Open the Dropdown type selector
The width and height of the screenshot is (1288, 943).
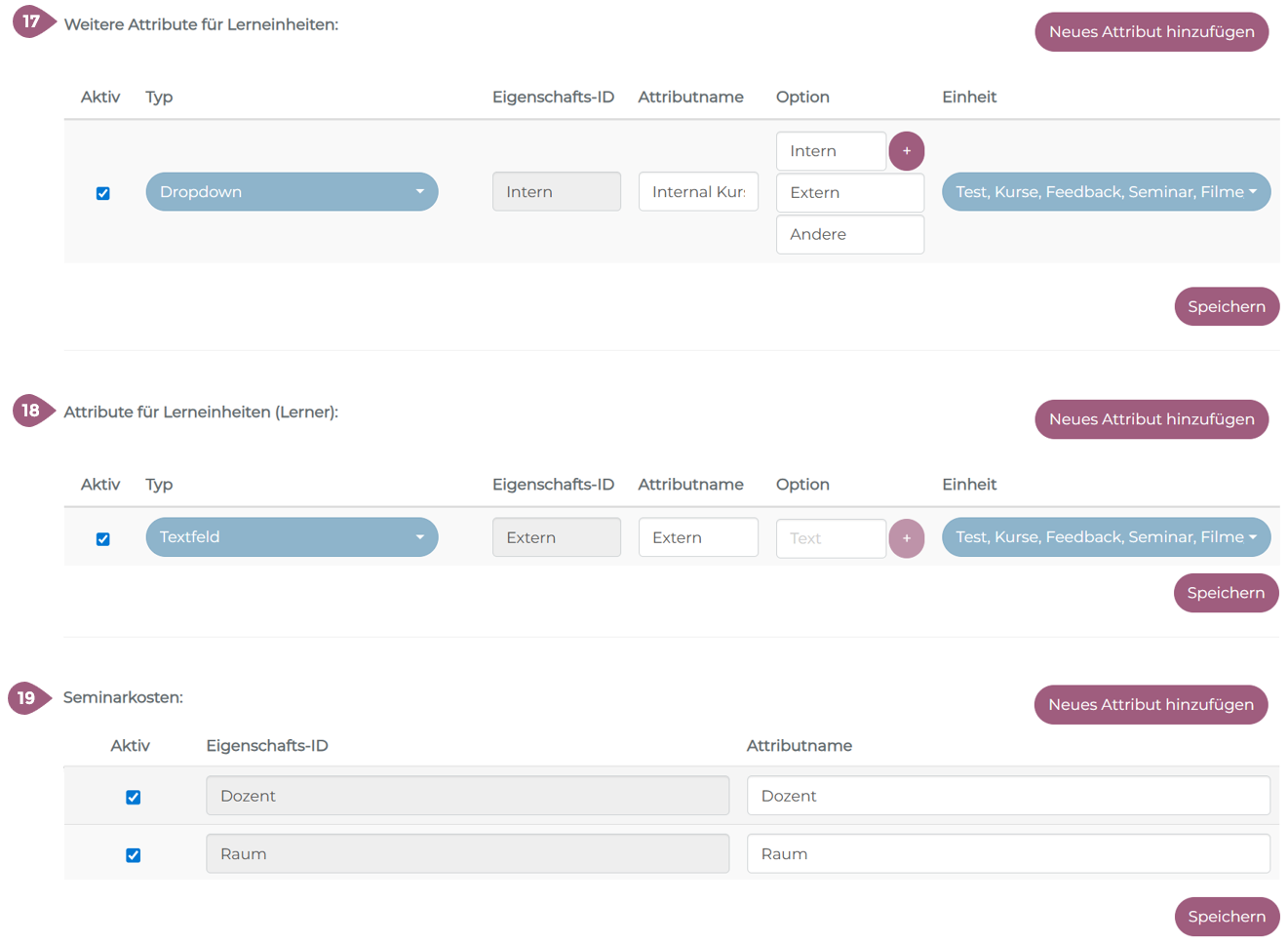(292, 192)
